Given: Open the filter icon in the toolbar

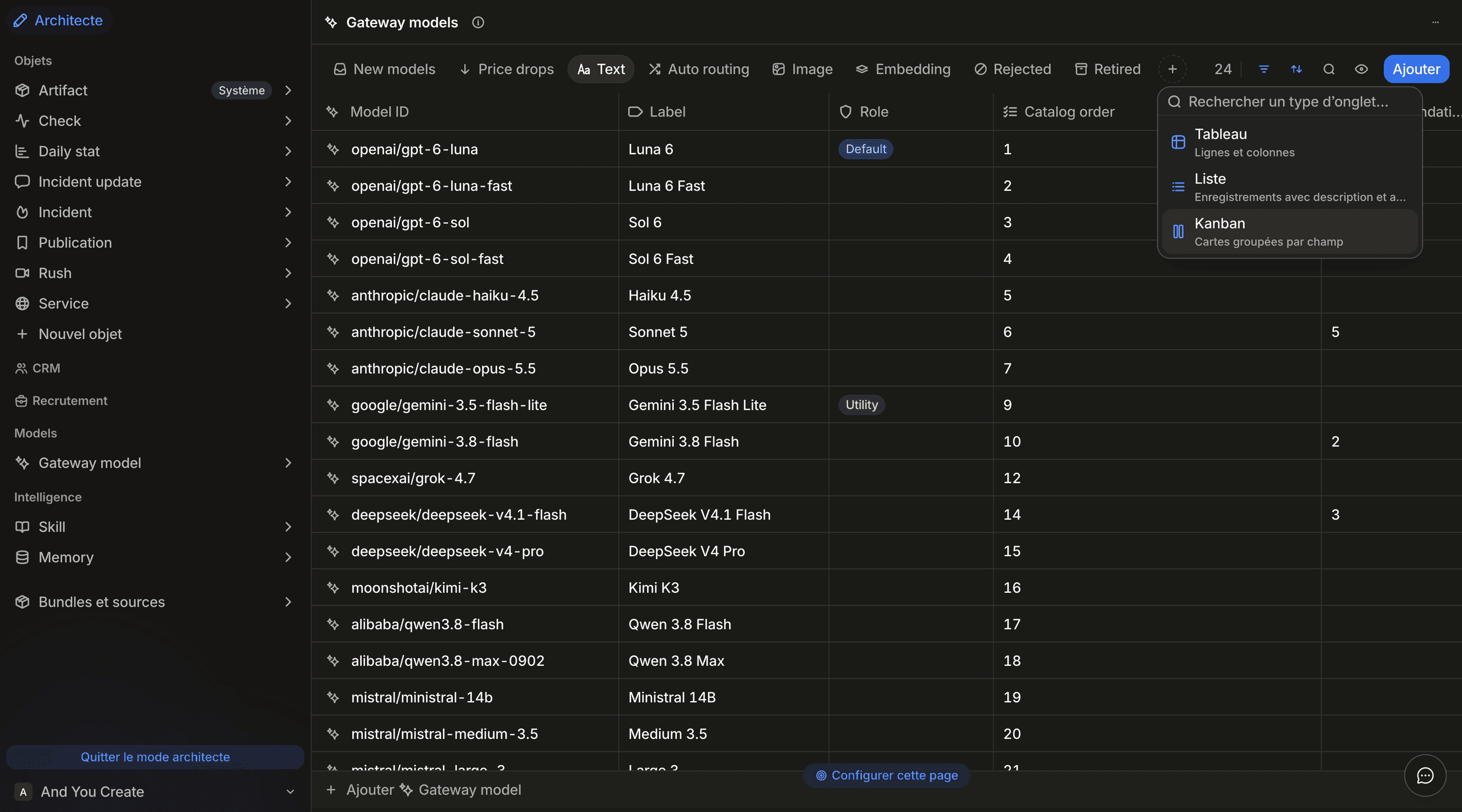Looking at the screenshot, I should pos(1264,69).
